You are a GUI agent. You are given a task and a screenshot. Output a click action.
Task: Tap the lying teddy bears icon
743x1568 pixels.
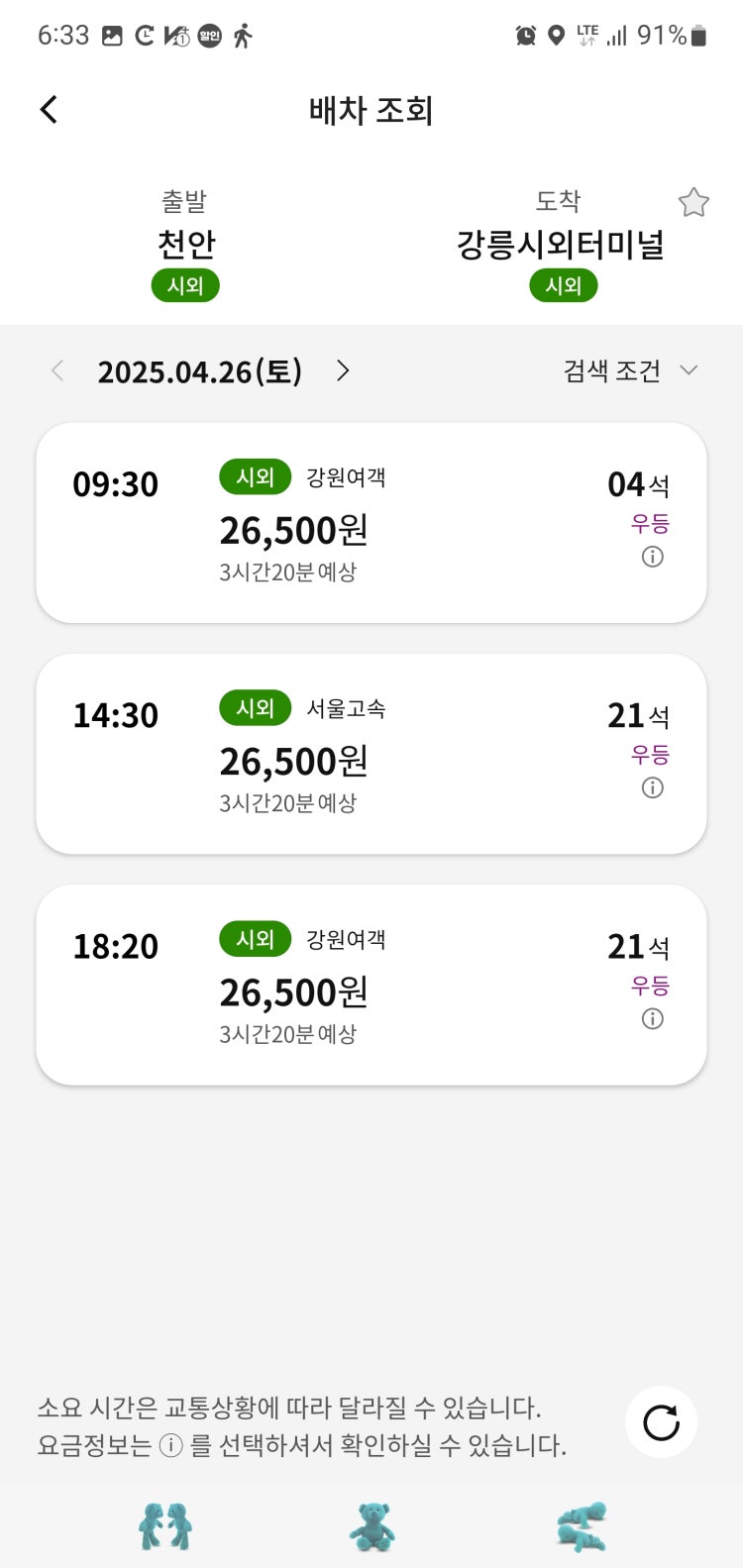coord(582,1526)
